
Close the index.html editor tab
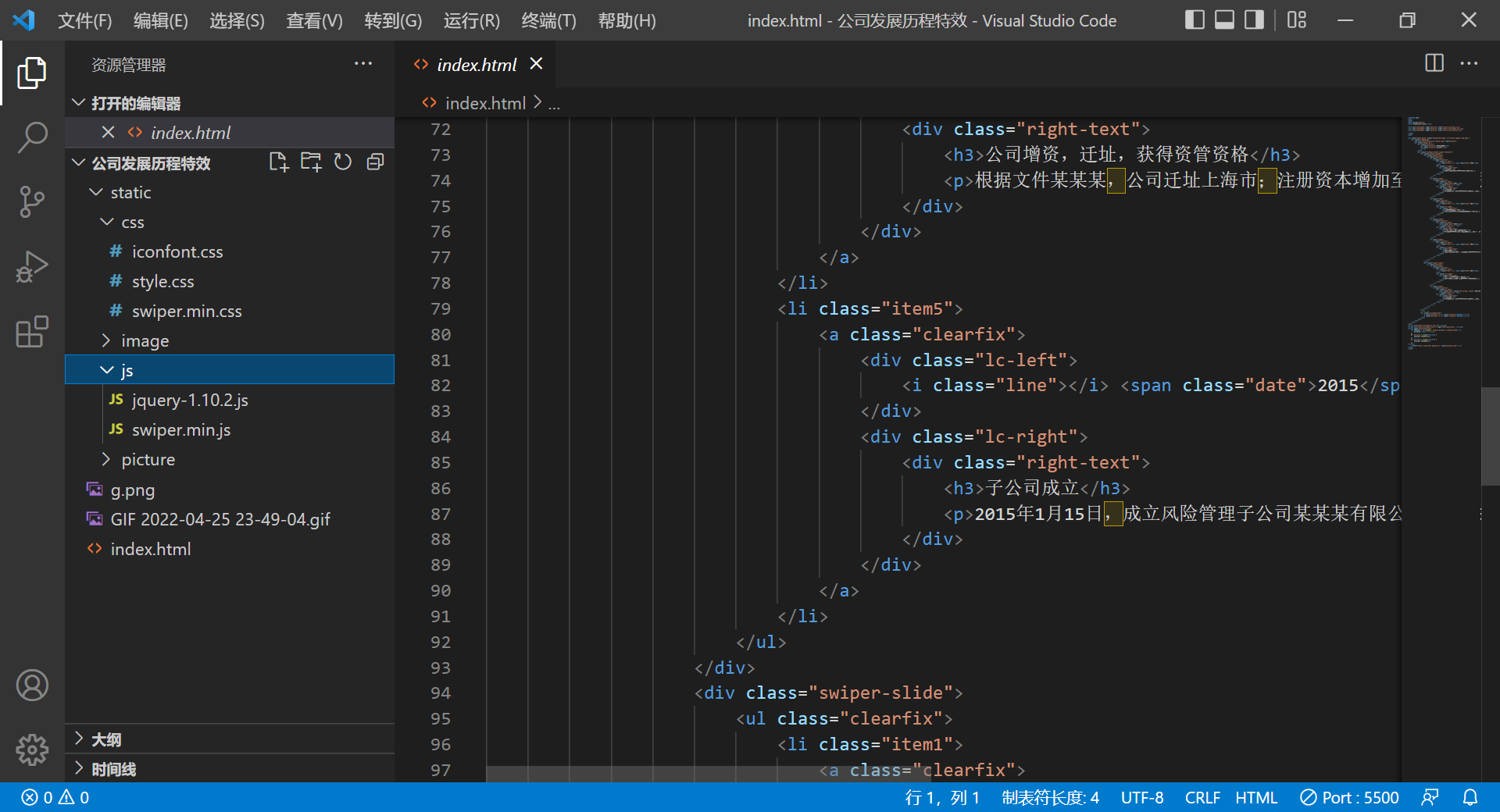(536, 64)
